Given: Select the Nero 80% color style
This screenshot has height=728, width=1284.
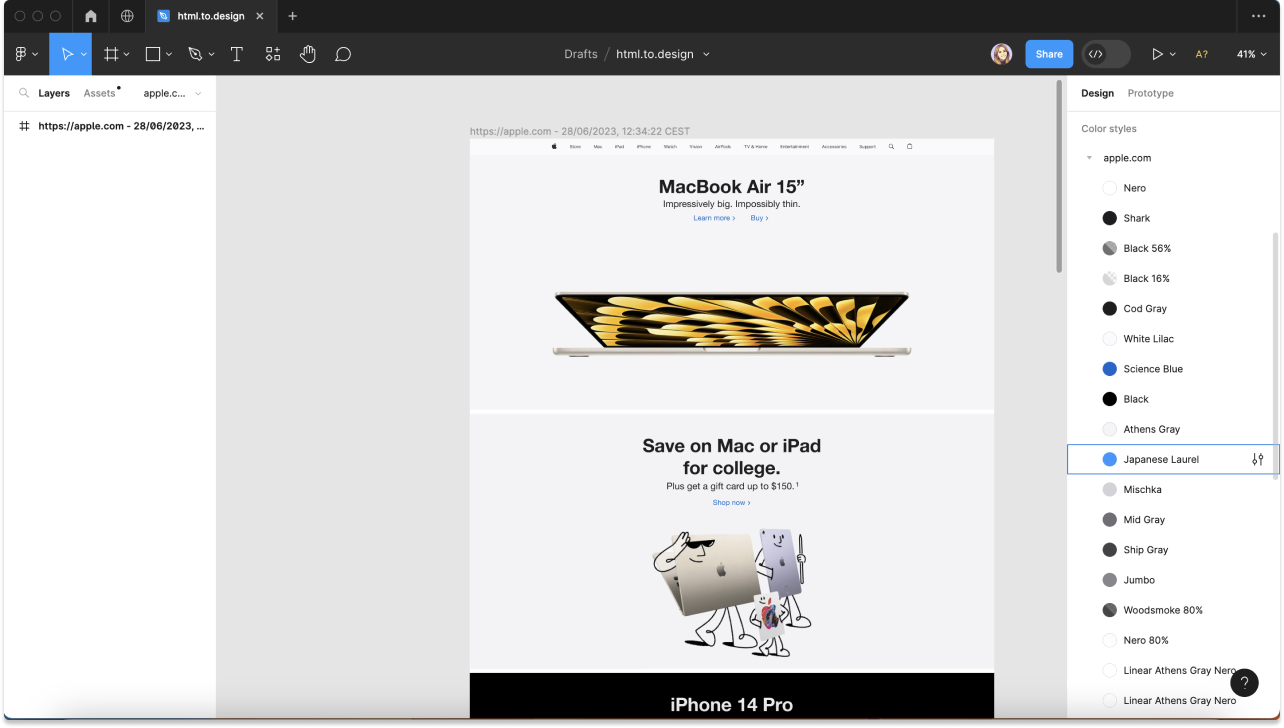Looking at the screenshot, I should 1172,640.
